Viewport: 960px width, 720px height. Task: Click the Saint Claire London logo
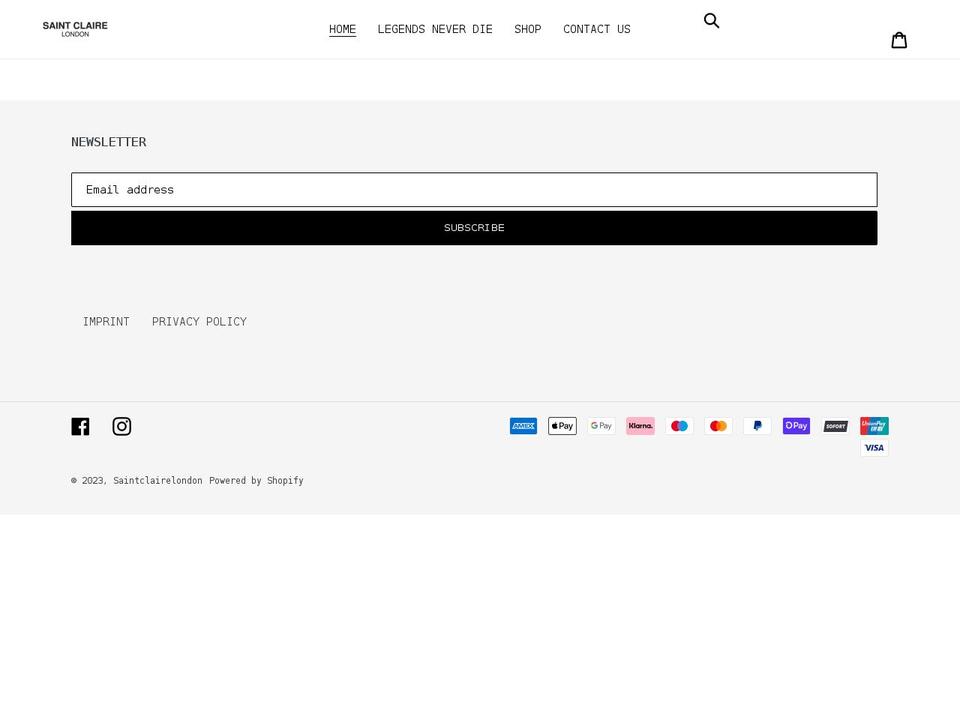coord(75,29)
